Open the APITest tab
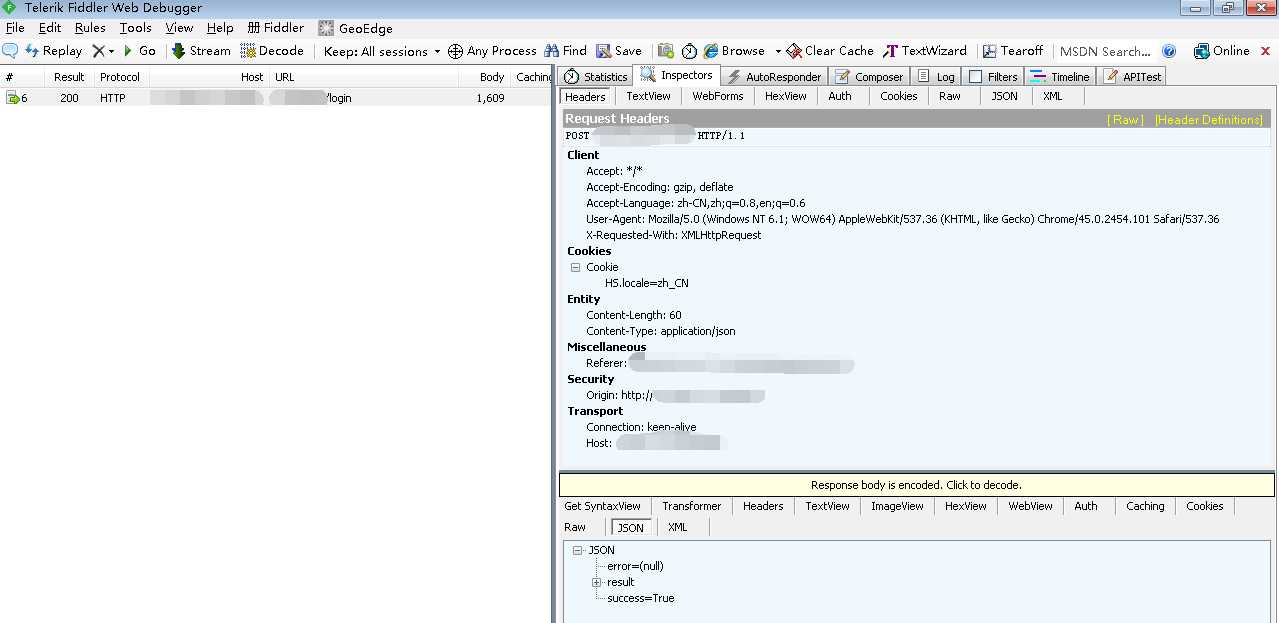The width and height of the screenshot is (1279, 623). point(1132,76)
